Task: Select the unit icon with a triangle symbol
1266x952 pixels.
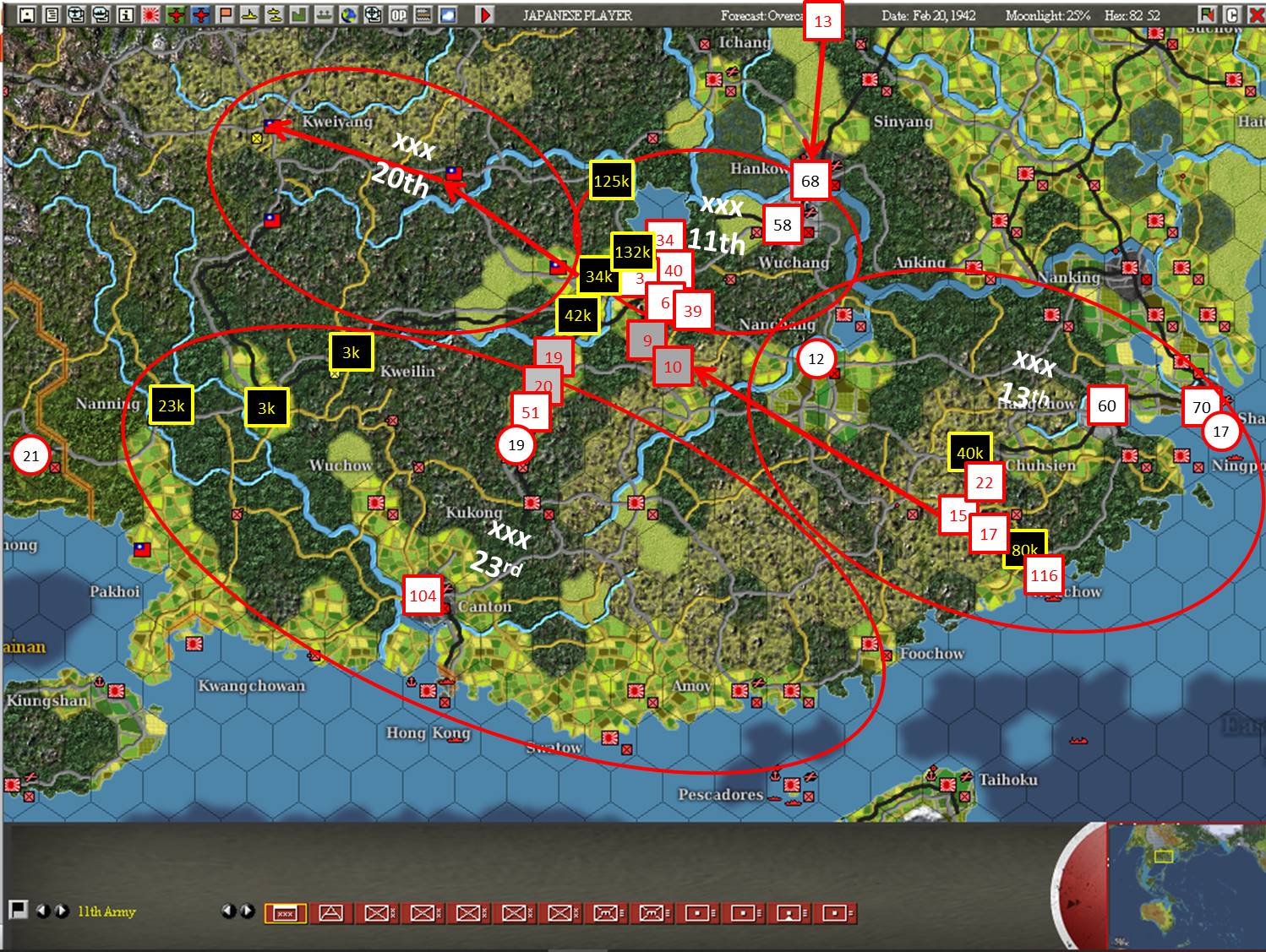Action: point(331,913)
